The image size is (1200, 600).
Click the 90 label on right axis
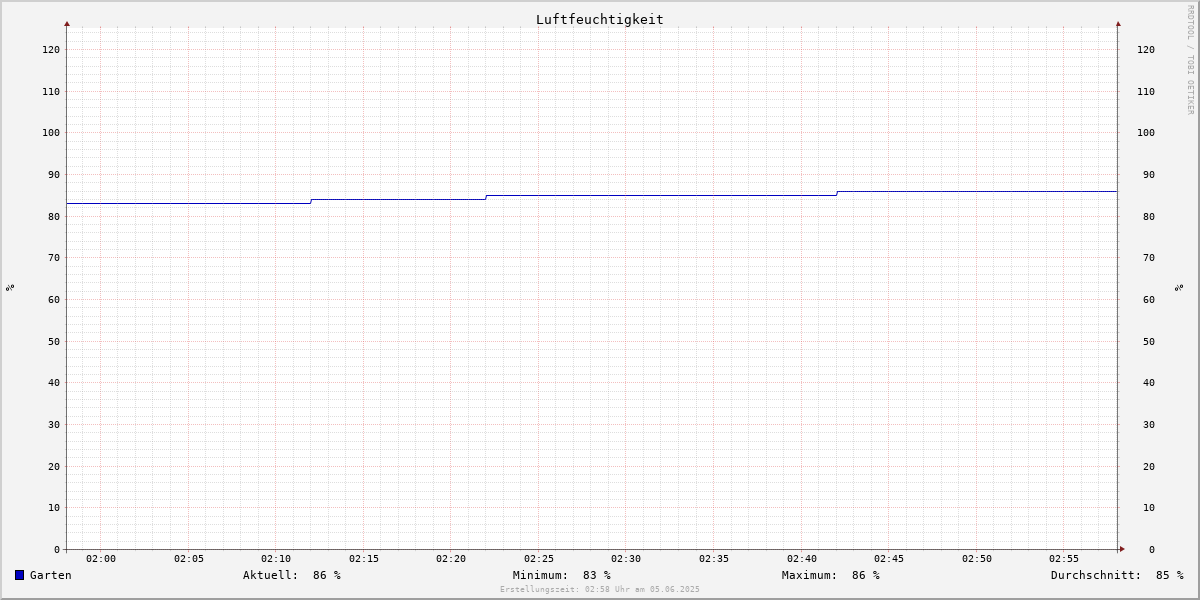pos(1149,175)
